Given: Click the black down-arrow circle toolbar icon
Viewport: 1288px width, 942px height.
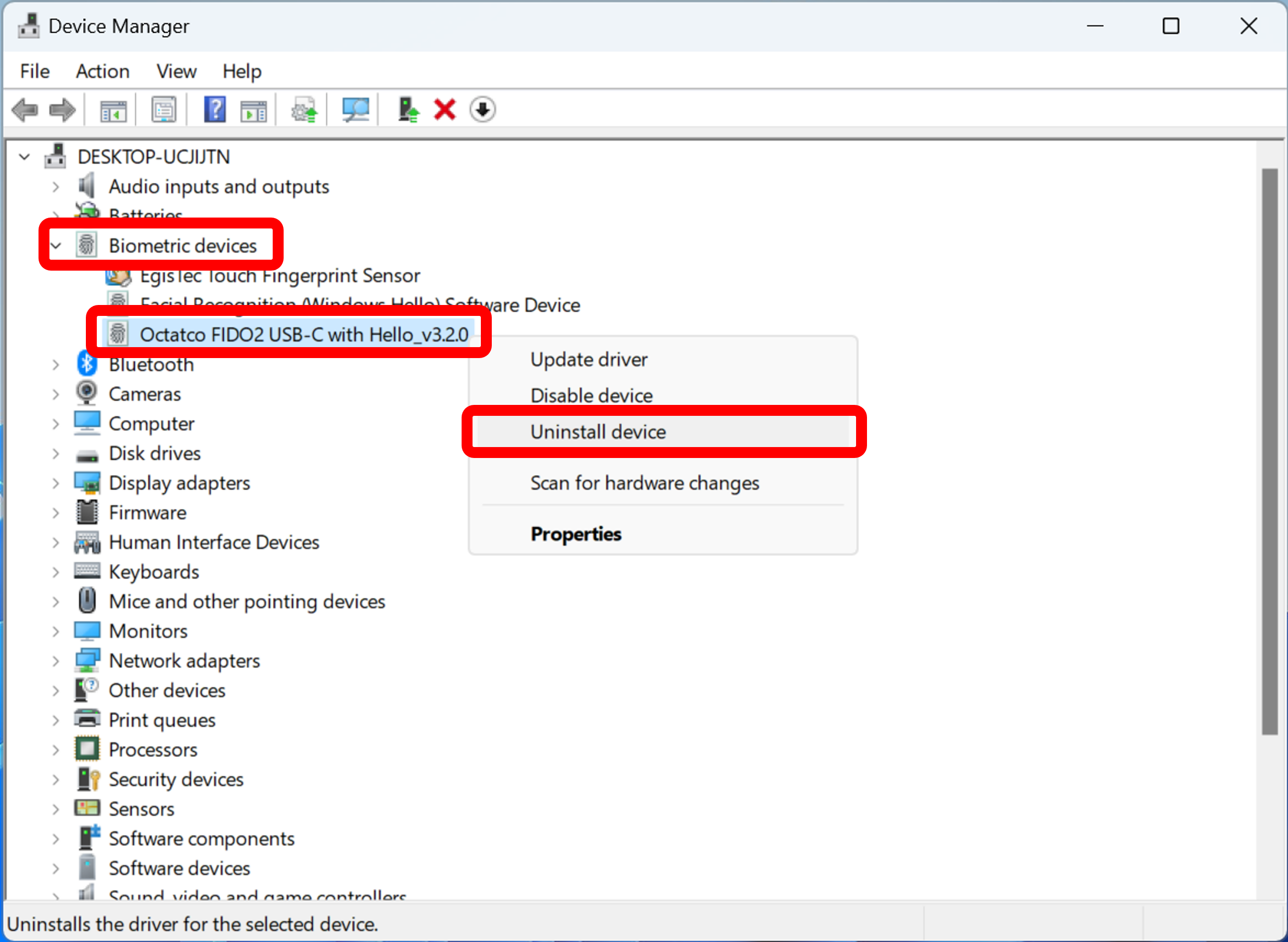Looking at the screenshot, I should pyautogui.click(x=482, y=109).
